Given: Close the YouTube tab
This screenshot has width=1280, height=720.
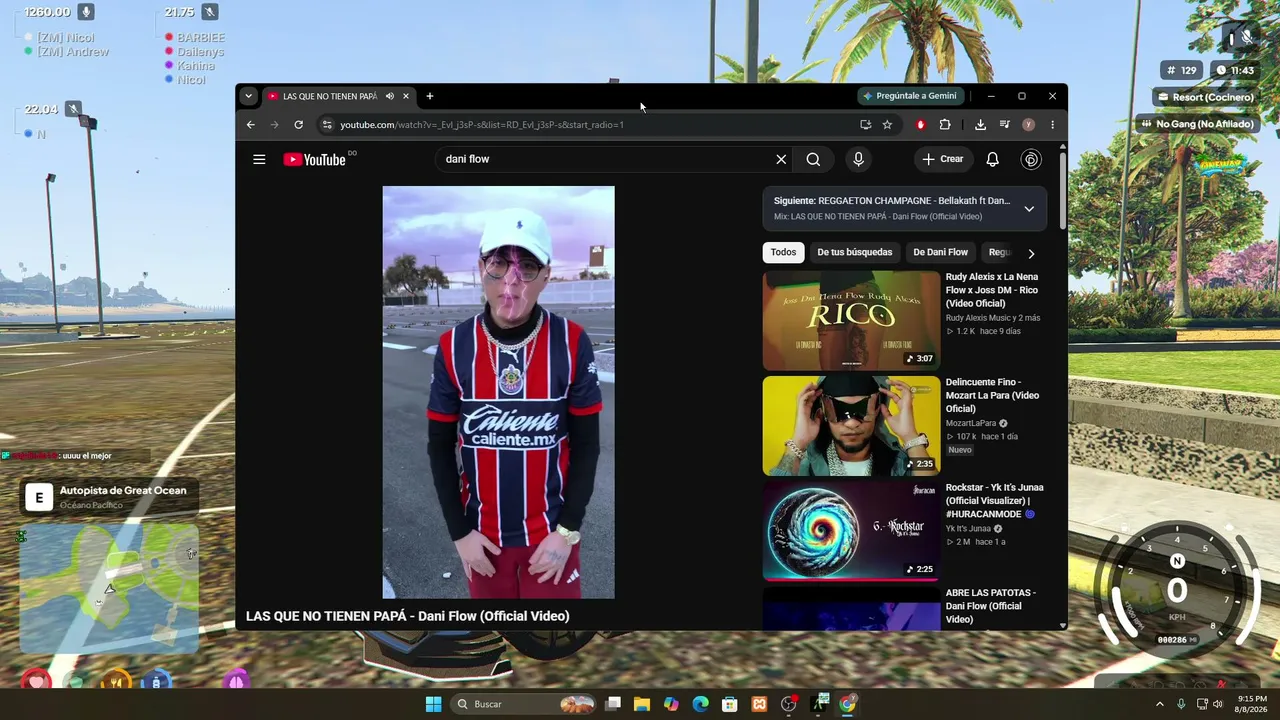Looking at the screenshot, I should click(x=406, y=96).
